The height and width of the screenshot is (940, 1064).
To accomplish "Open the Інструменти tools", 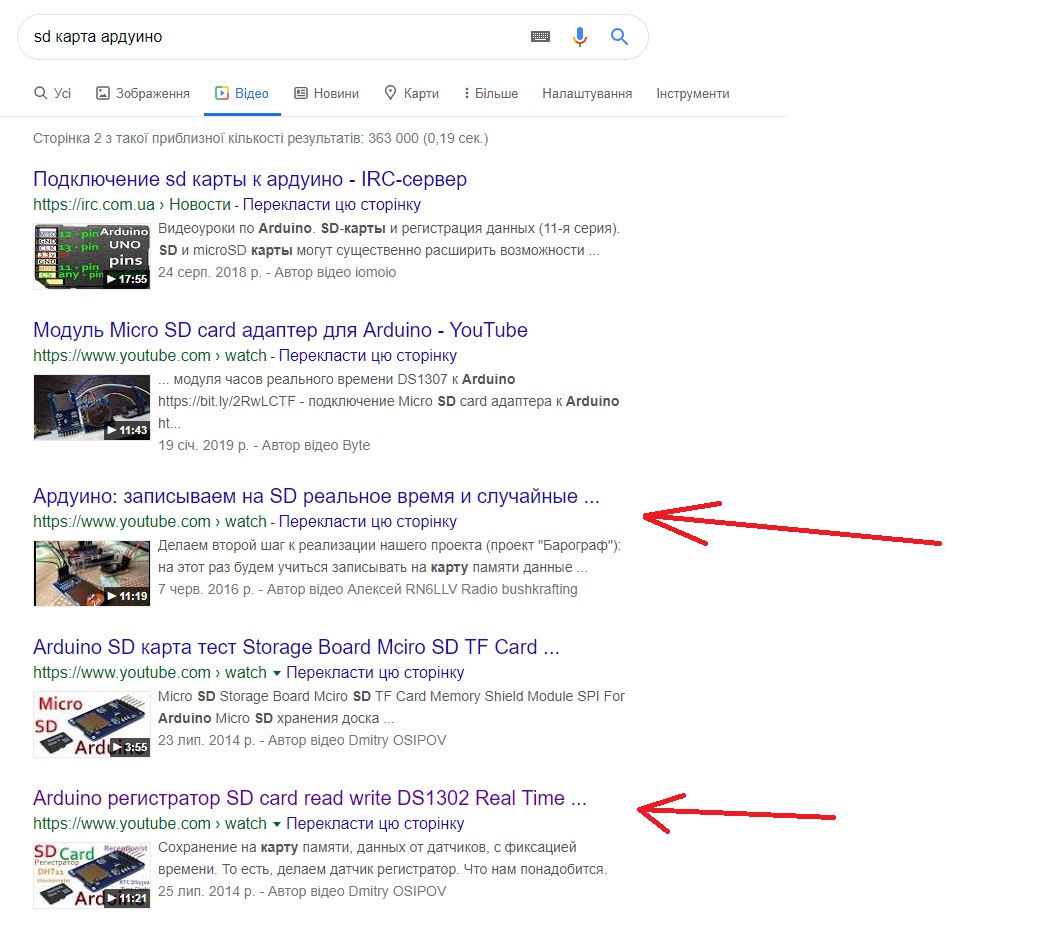I will (x=693, y=93).
